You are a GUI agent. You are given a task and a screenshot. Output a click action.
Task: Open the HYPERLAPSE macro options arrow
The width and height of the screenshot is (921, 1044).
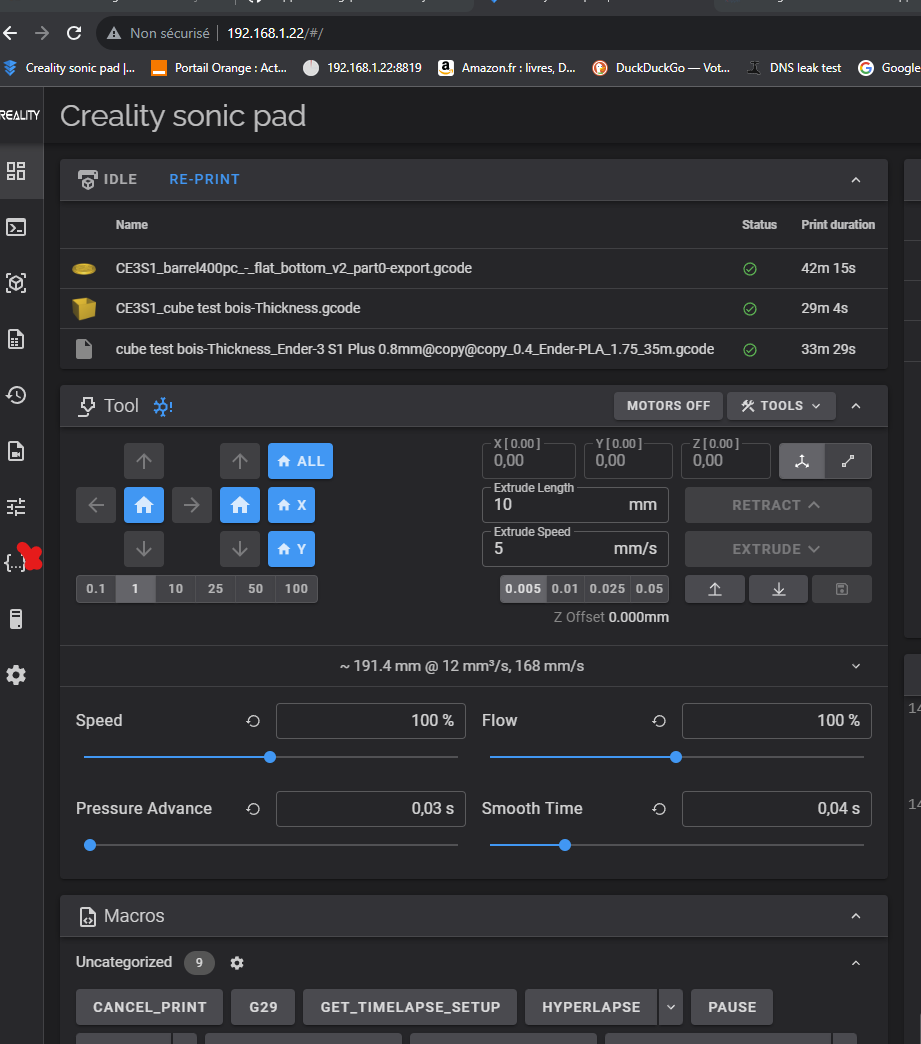671,1007
